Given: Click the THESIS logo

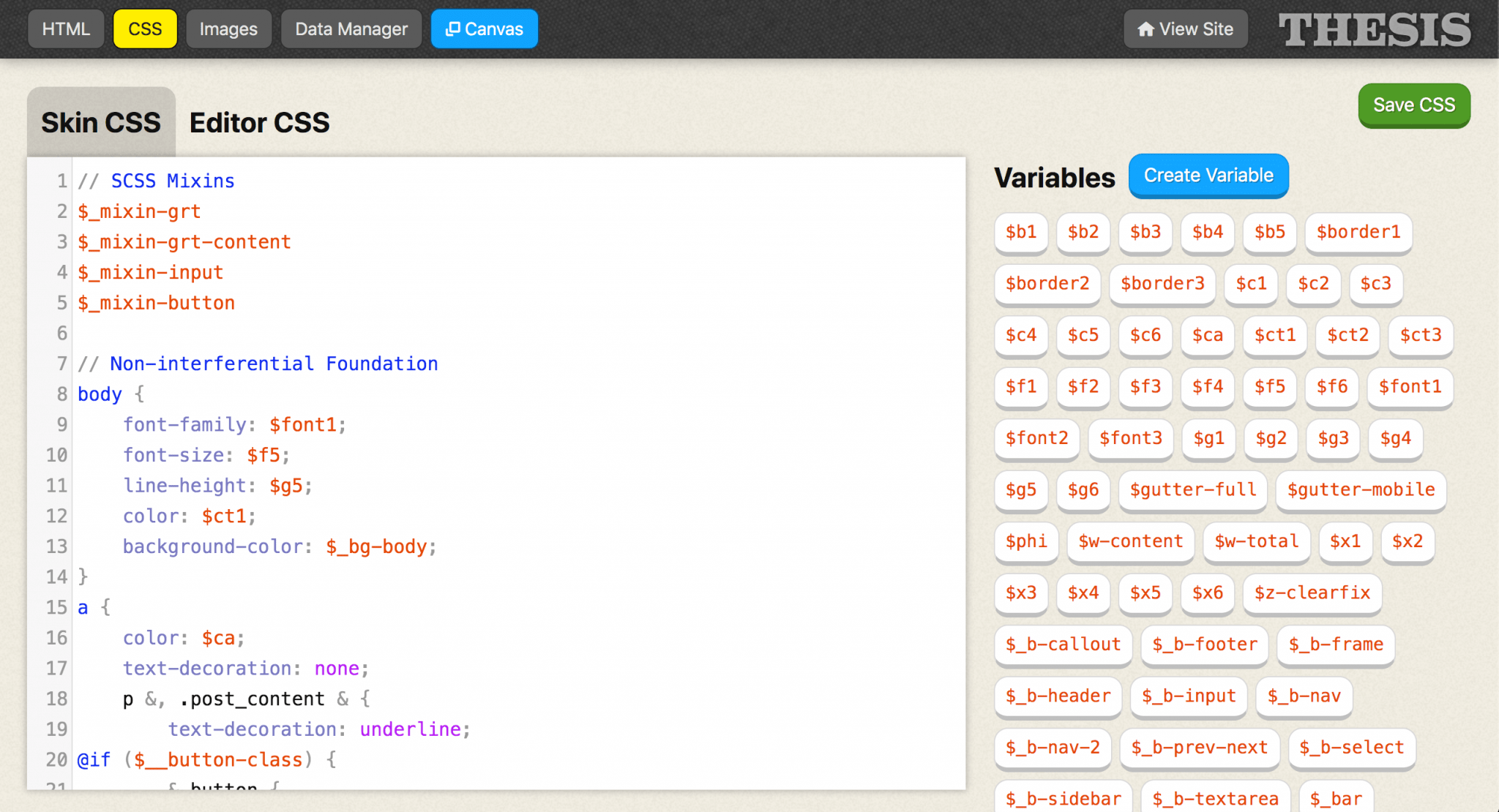Looking at the screenshot, I should coord(1375,29).
